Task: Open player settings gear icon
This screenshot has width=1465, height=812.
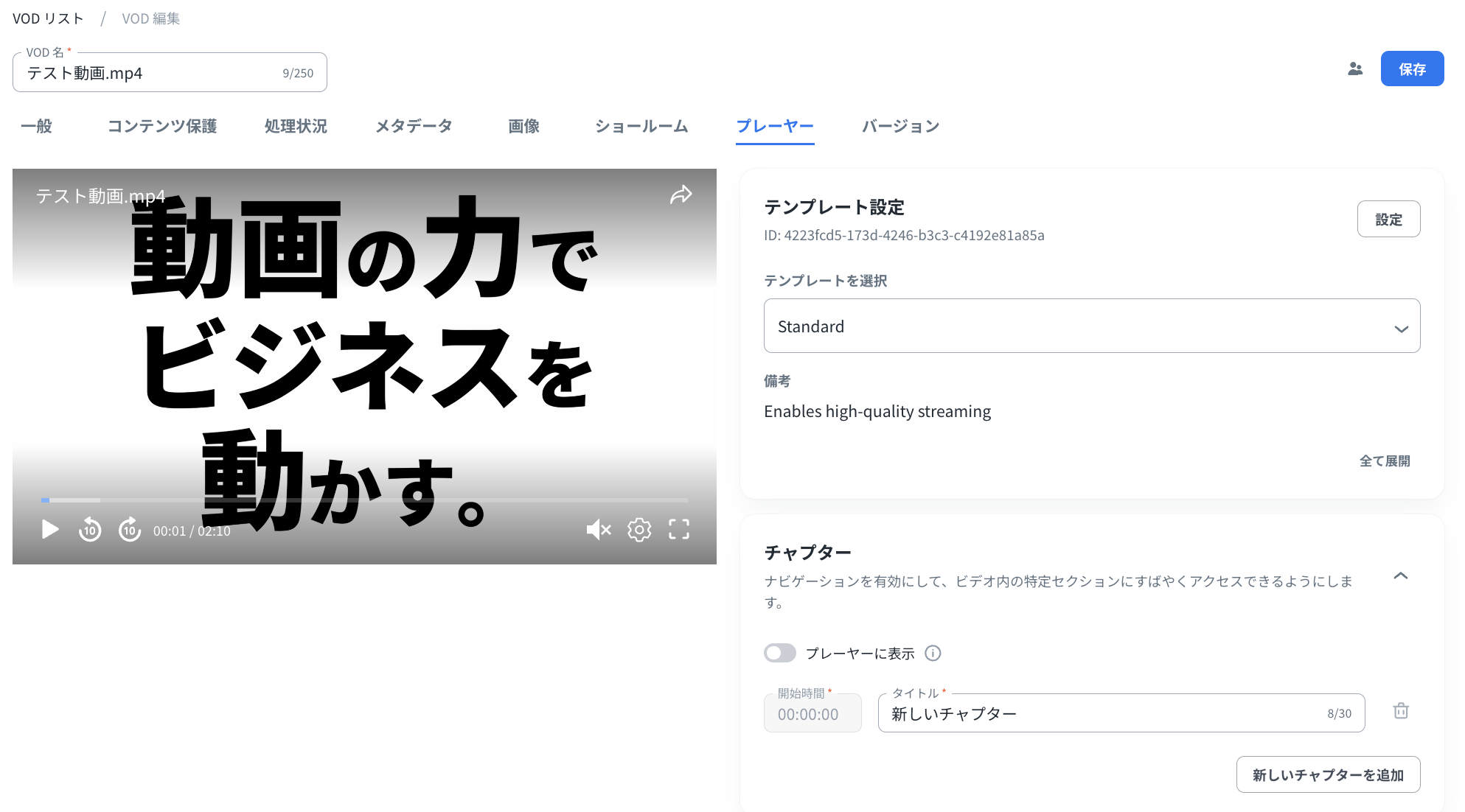Action: pyautogui.click(x=639, y=529)
